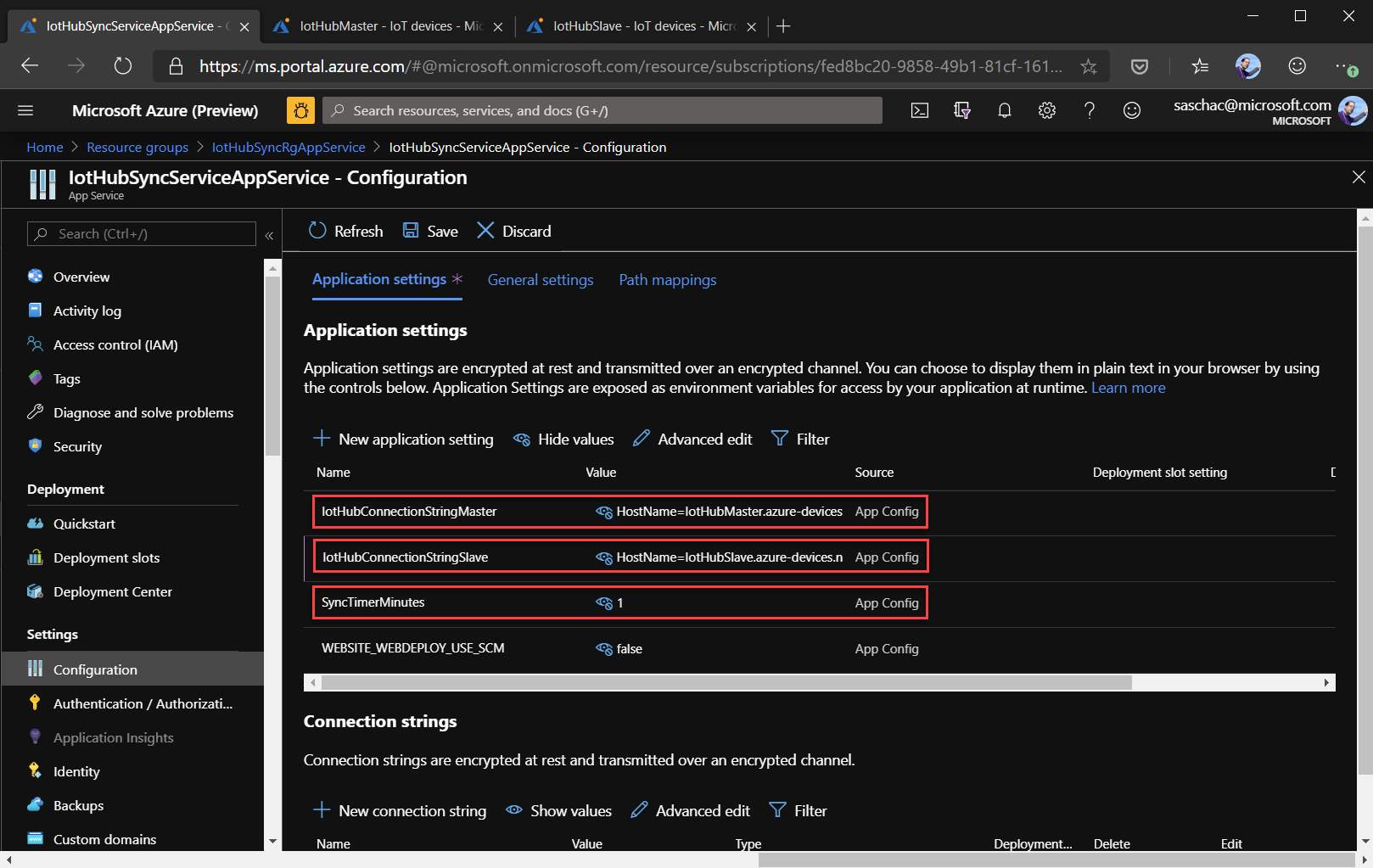
Task: Close the Configuration blade with X
Action: click(x=1358, y=176)
